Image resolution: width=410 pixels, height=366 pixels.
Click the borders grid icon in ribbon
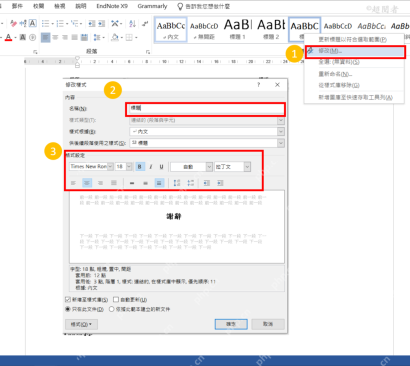pos(129,37)
